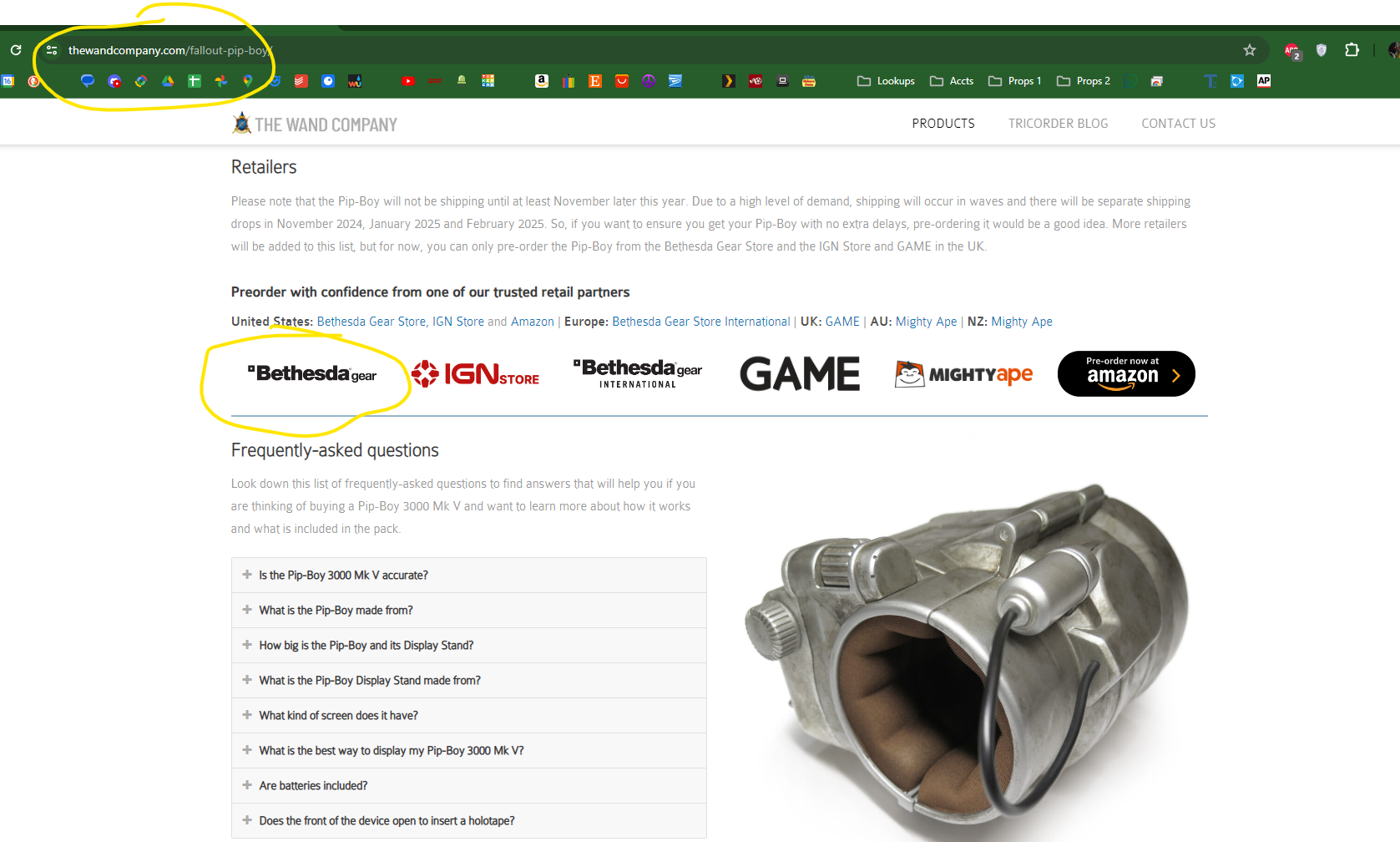Open the Amazon bookmark icon
Screen dimensions: 1400x842
pyautogui.click(x=542, y=81)
